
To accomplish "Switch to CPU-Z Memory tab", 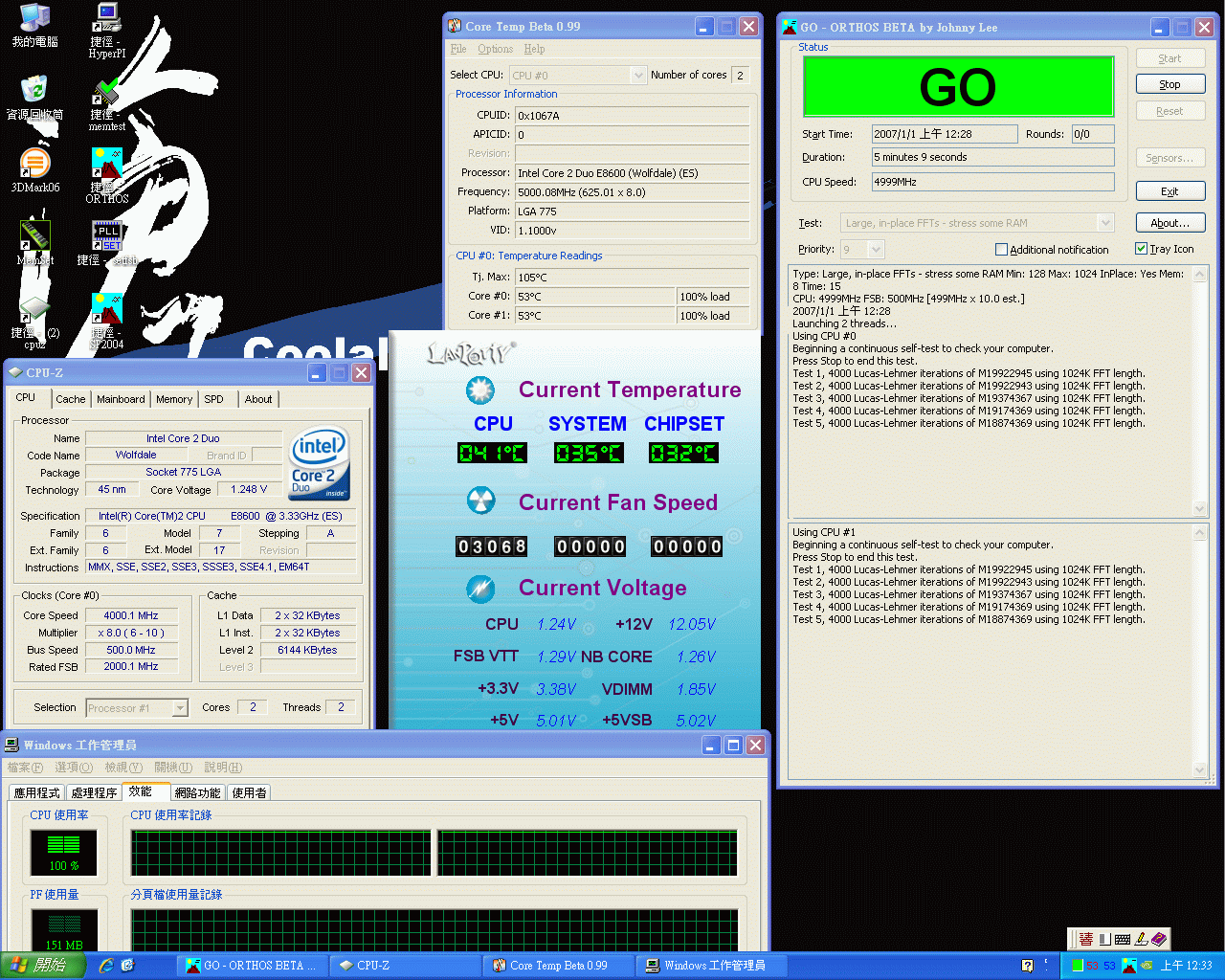I will click(x=174, y=399).
